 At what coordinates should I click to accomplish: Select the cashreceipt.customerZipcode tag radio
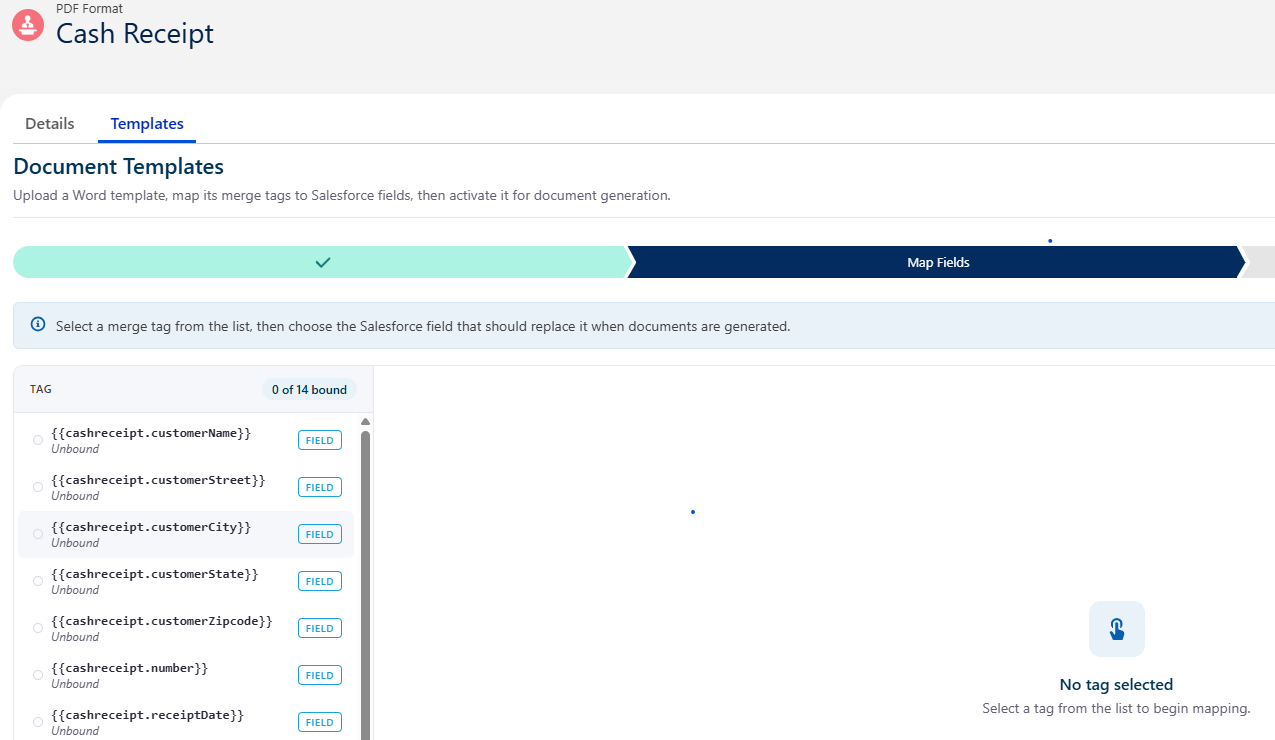point(38,628)
